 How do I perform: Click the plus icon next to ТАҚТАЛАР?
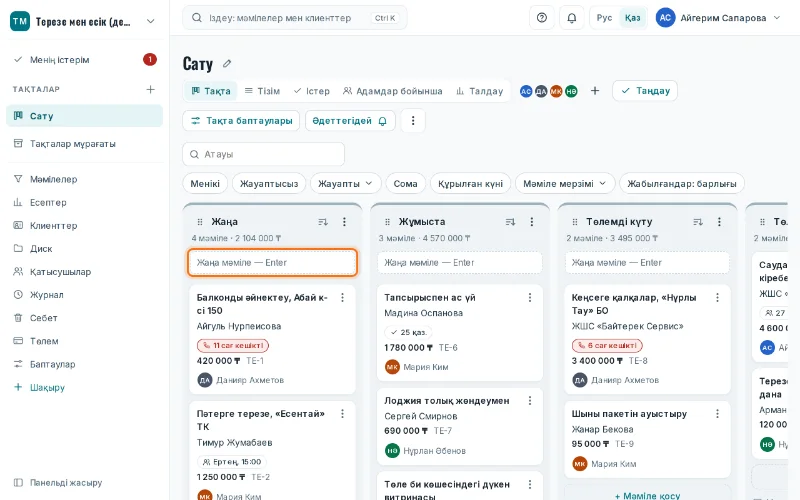pos(151,89)
